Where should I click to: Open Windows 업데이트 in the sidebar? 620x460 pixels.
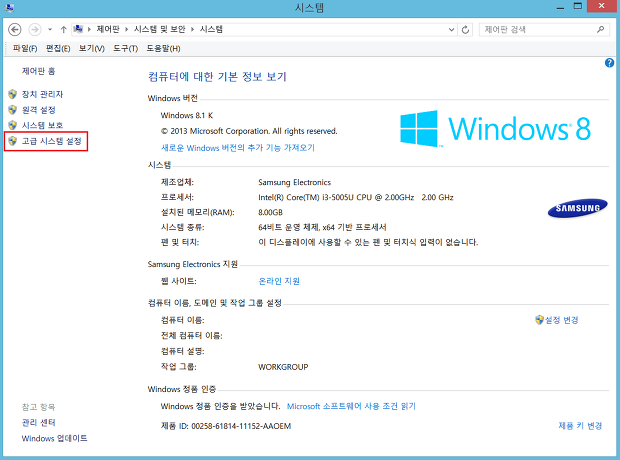[55, 438]
